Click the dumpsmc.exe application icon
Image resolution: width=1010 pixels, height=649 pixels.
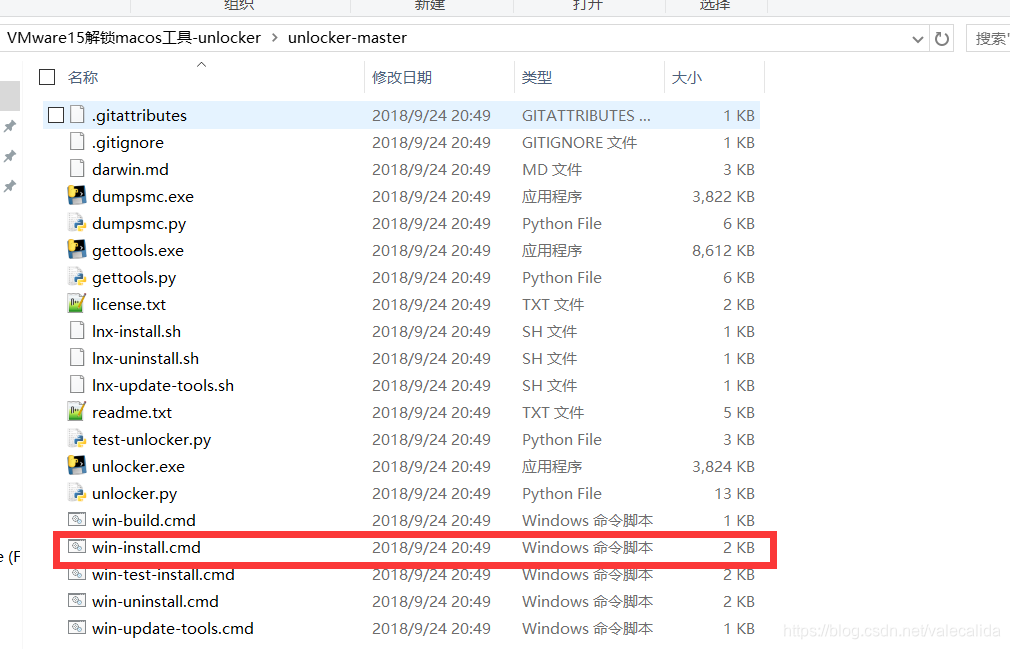(x=77, y=196)
